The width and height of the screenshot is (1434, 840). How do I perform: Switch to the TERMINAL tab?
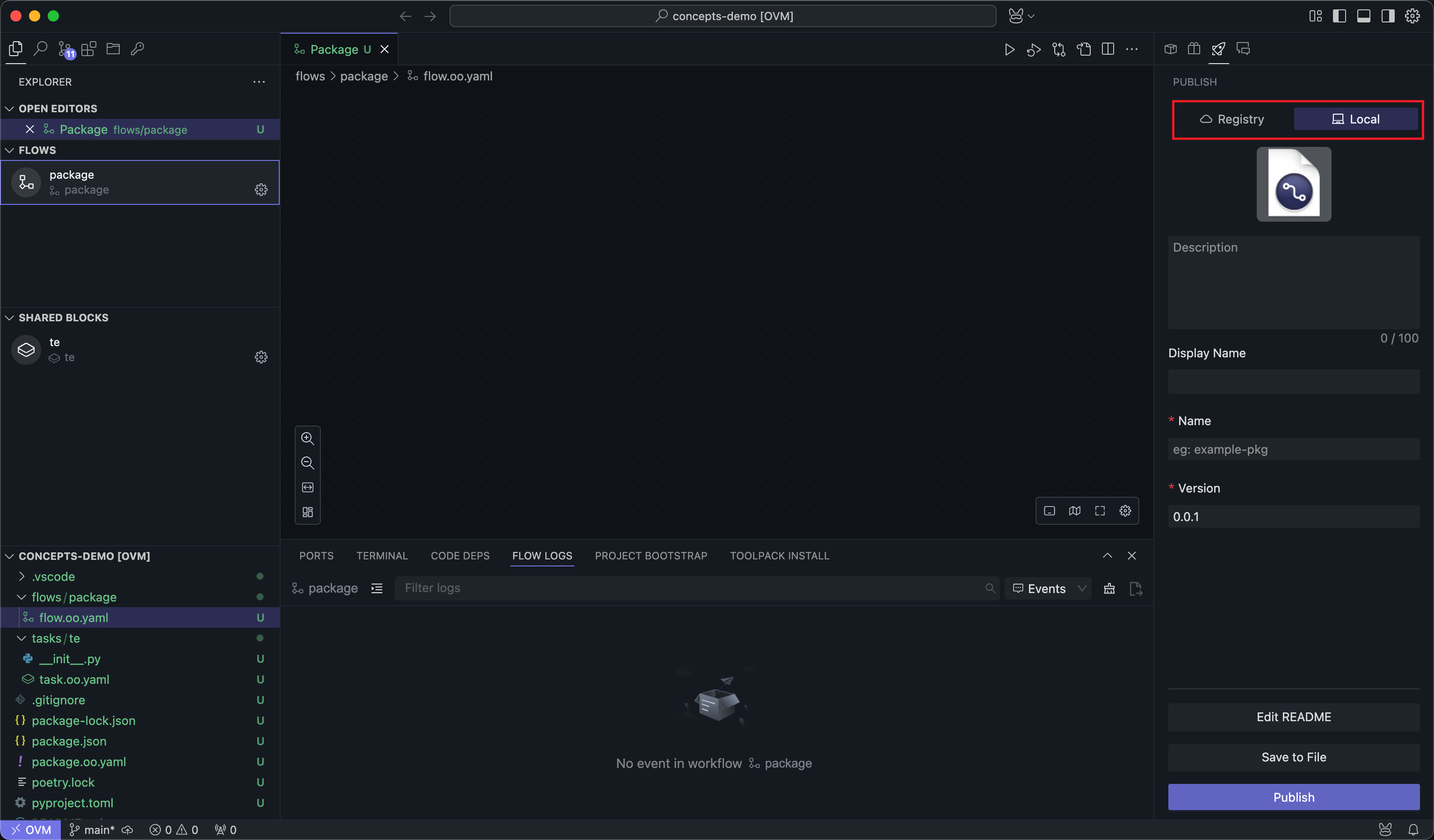tap(382, 556)
